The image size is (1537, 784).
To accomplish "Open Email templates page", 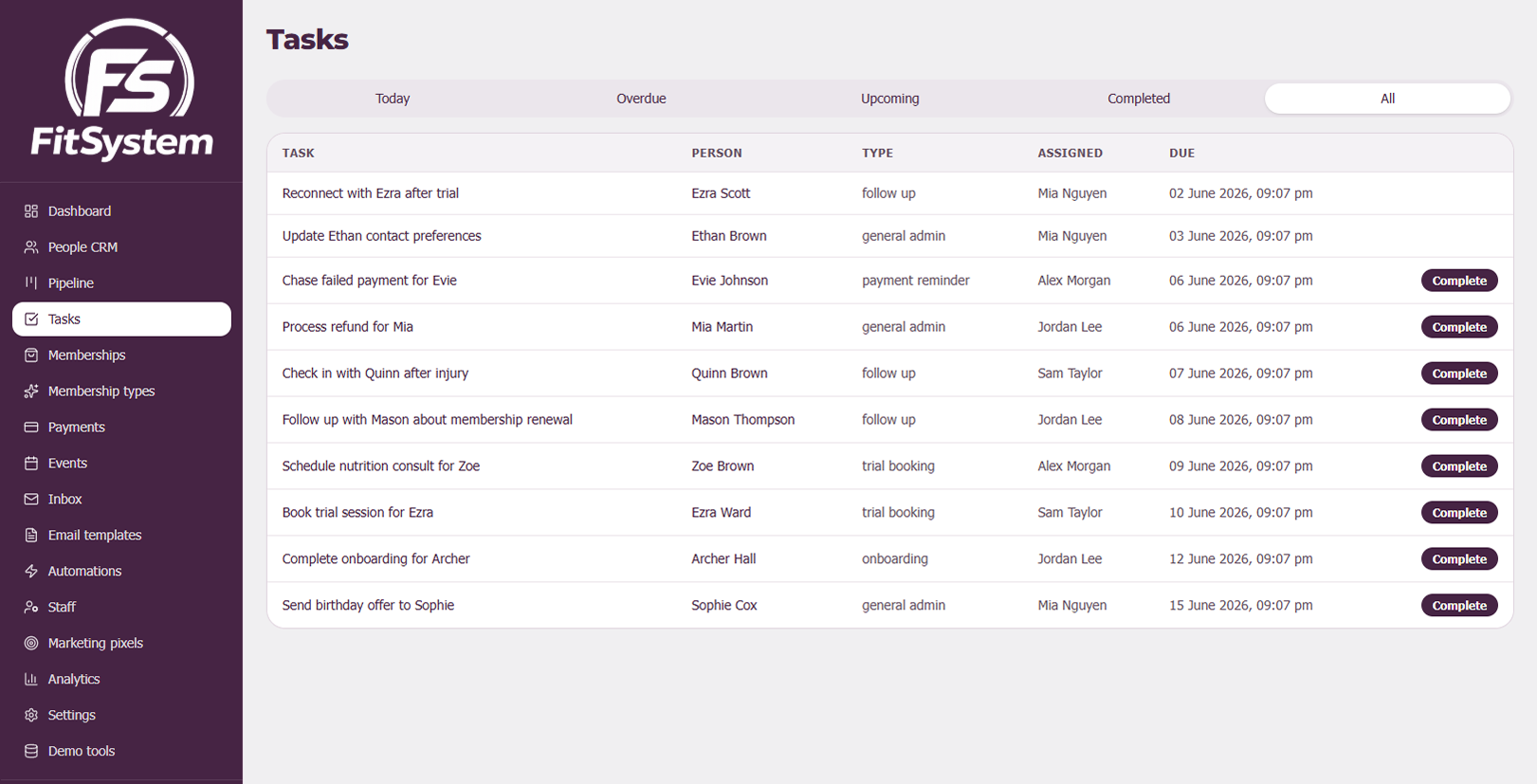I will pos(121,536).
